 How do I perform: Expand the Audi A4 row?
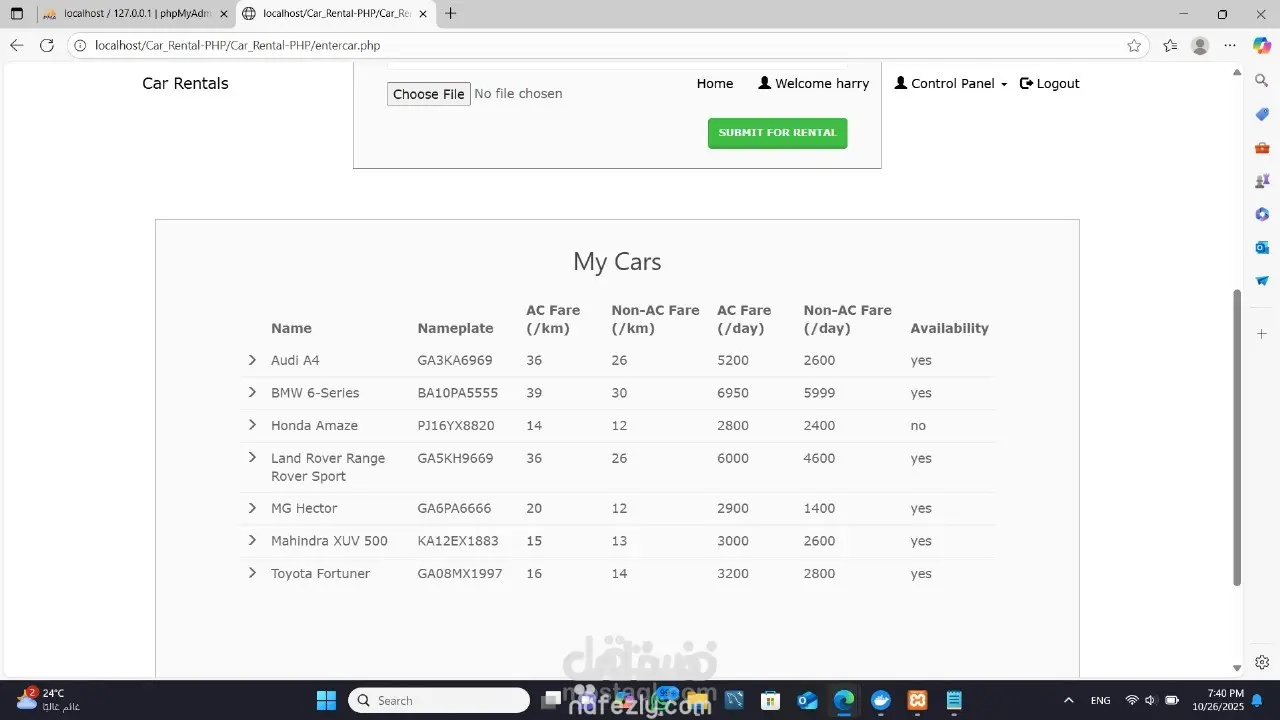pyautogui.click(x=252, y=360)
